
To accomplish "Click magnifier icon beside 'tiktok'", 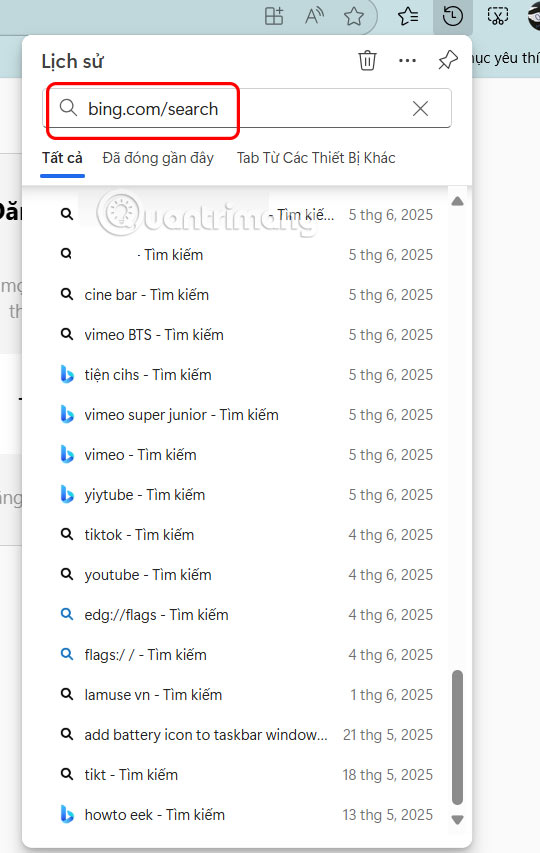I will pos(67,534).
